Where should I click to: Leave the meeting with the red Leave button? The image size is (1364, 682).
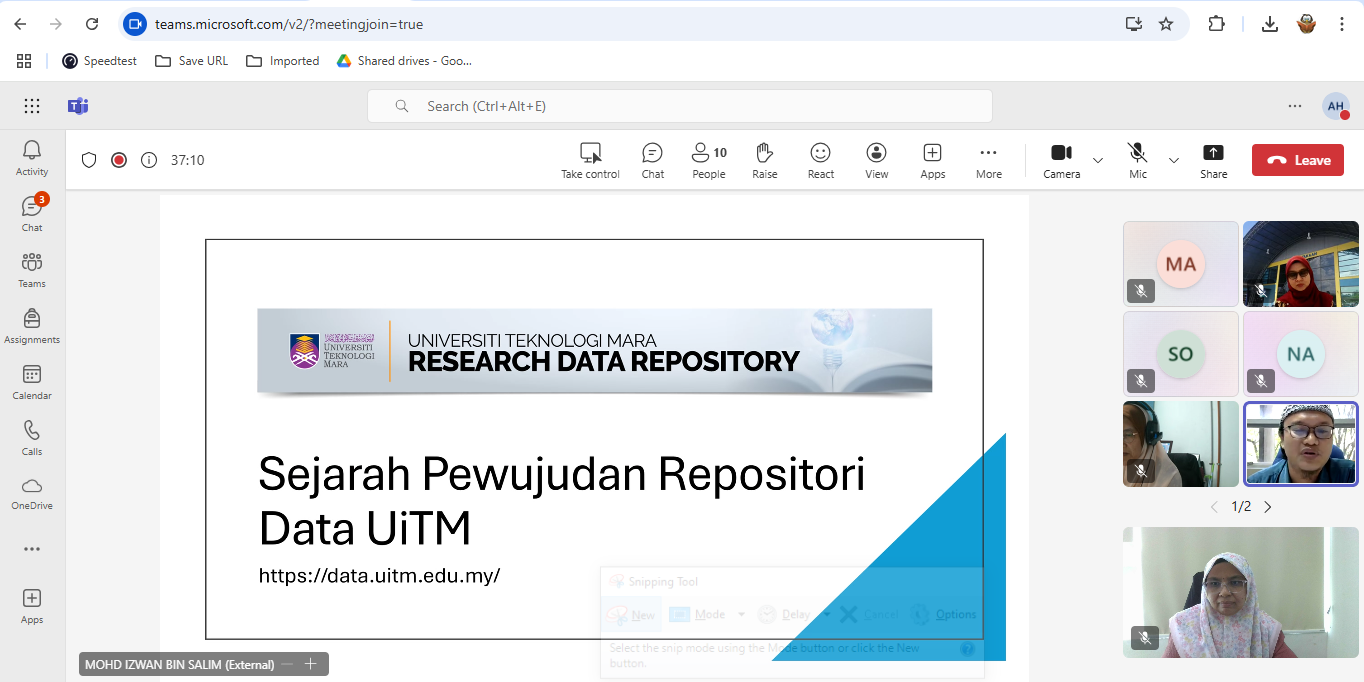1298,160
